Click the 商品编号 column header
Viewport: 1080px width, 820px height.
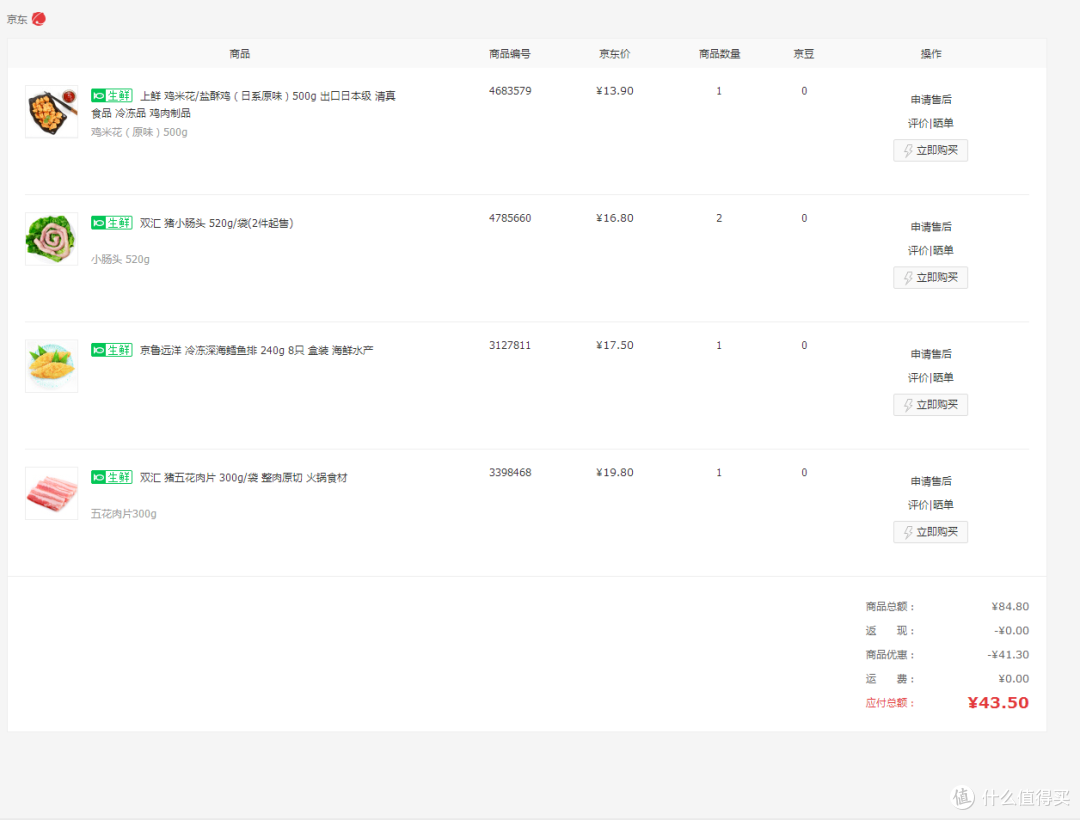point(510,54)
